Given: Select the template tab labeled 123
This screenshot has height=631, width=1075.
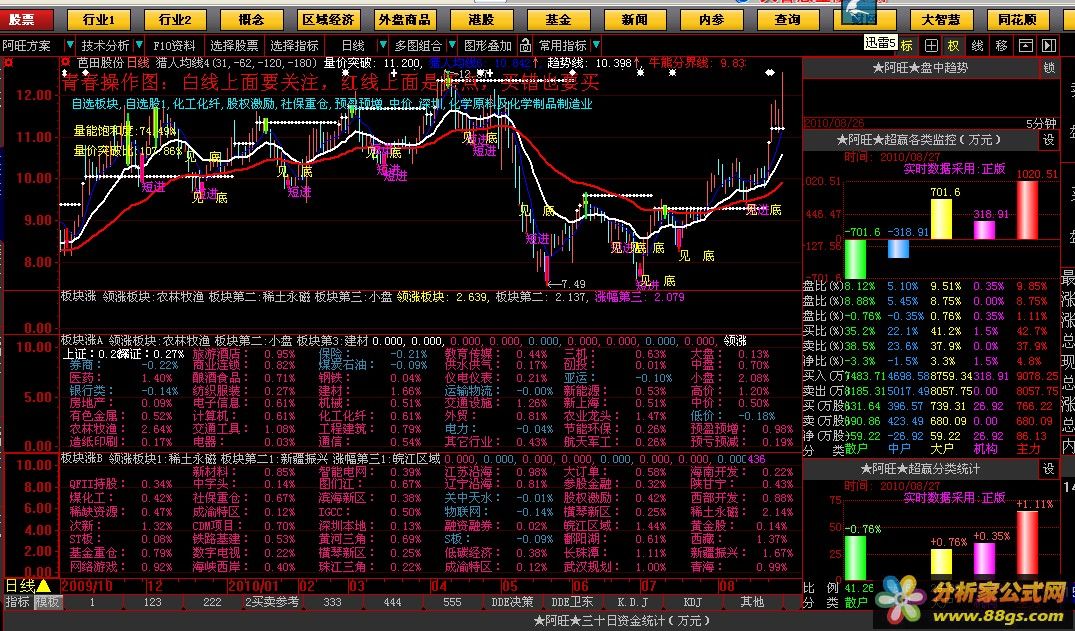Looking at the screenshot, I should 152,602.
